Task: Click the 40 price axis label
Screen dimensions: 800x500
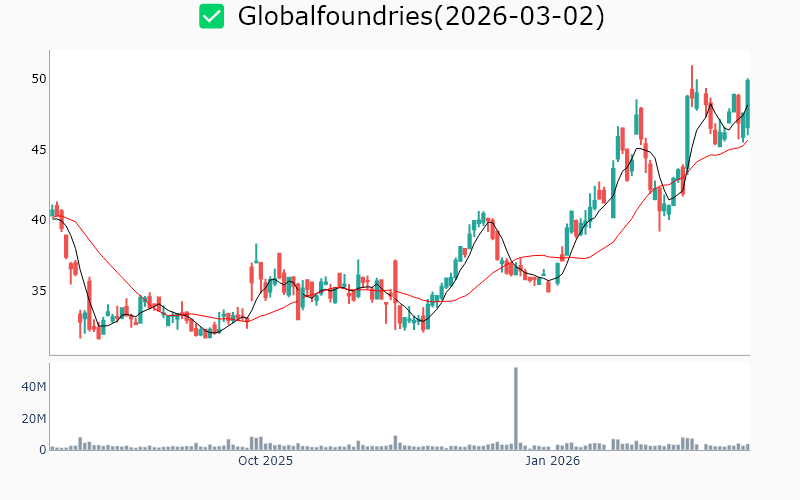Action: coord(39,220)
